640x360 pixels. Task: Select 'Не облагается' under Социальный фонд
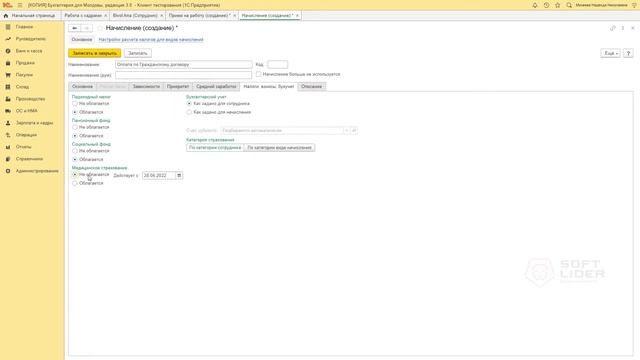coord(75,151)
